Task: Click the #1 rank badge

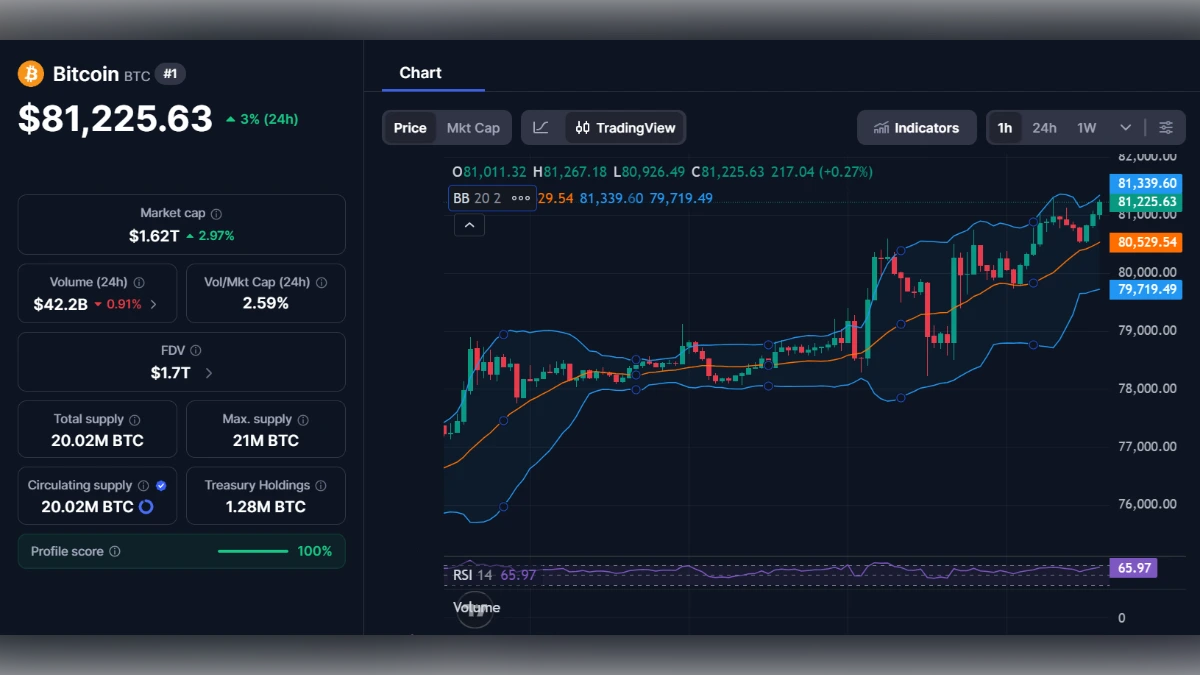Action: (170, 74)
